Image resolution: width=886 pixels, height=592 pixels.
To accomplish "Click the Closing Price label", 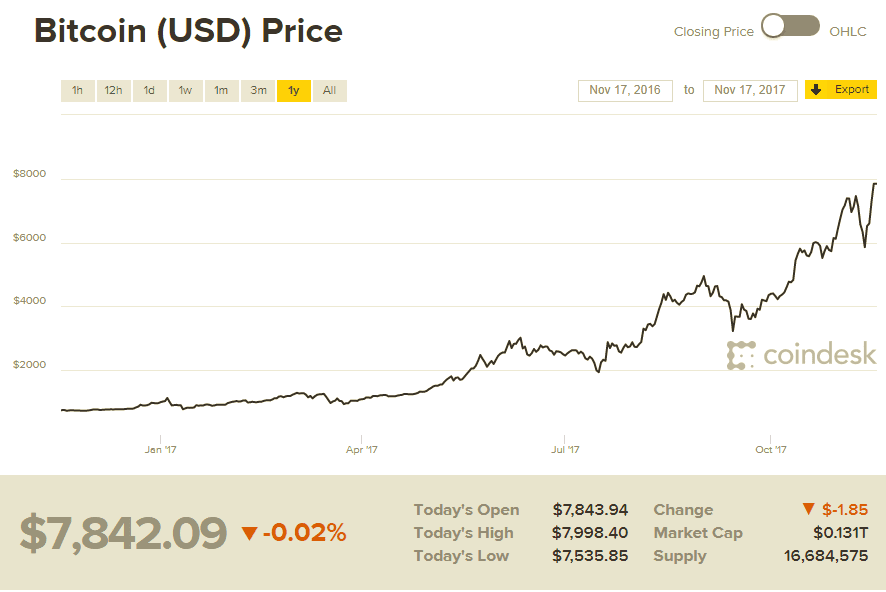I will click(x=713, y=32).
